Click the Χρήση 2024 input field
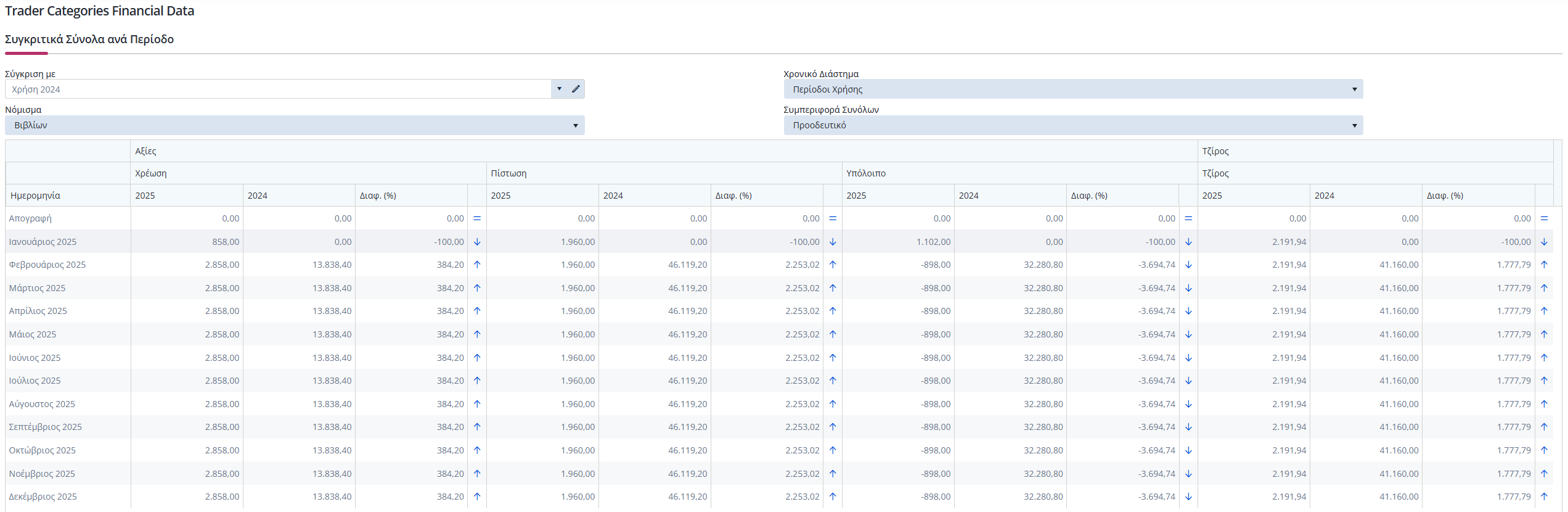This screenshot has width=1568, height=512. (278, 89)
